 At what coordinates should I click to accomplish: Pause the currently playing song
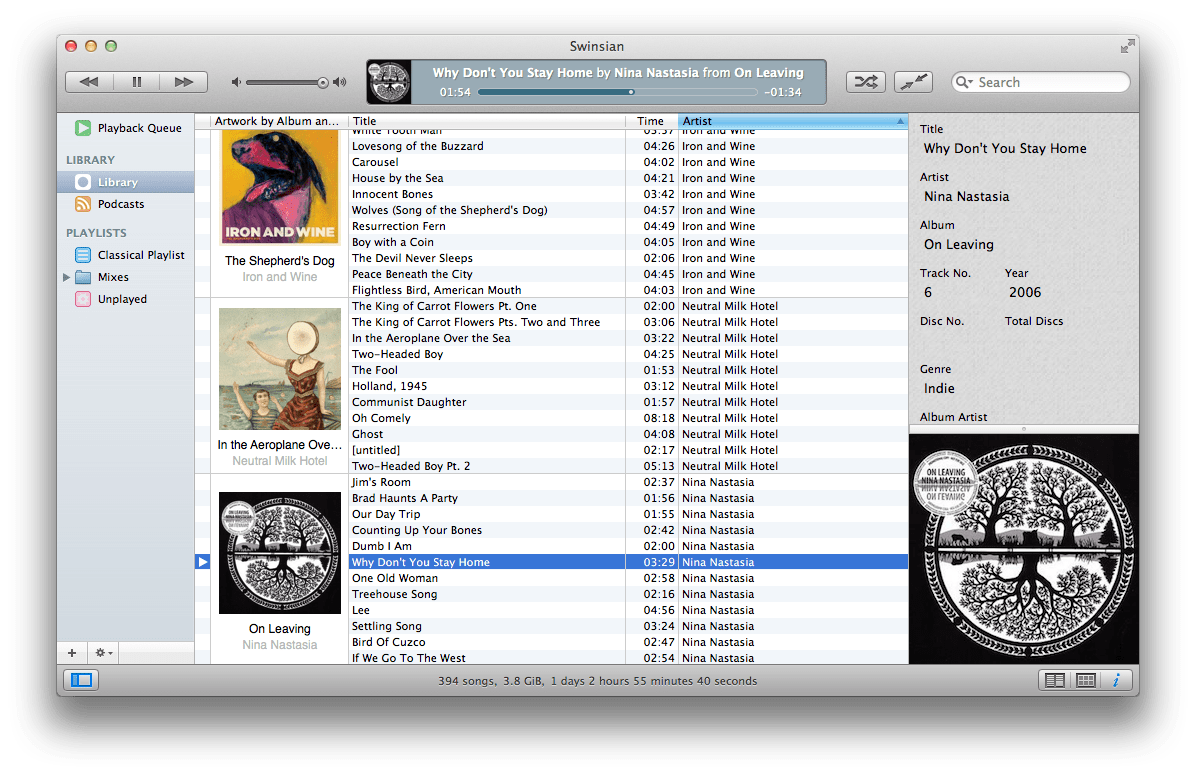(137, 82)
